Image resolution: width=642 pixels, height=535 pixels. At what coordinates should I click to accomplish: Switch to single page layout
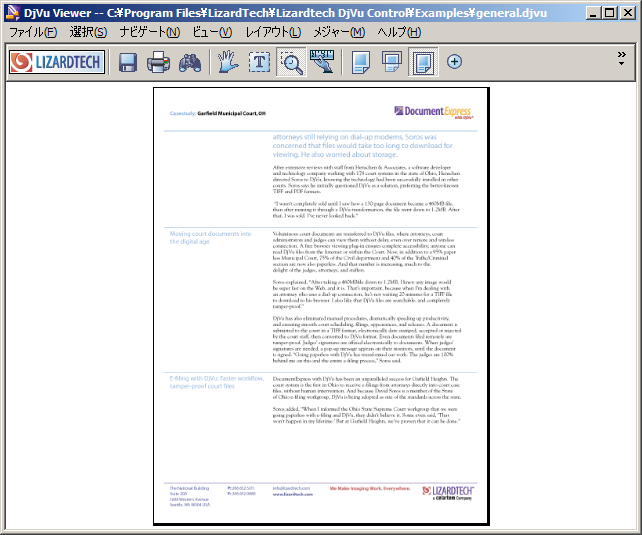click(361, 62)
